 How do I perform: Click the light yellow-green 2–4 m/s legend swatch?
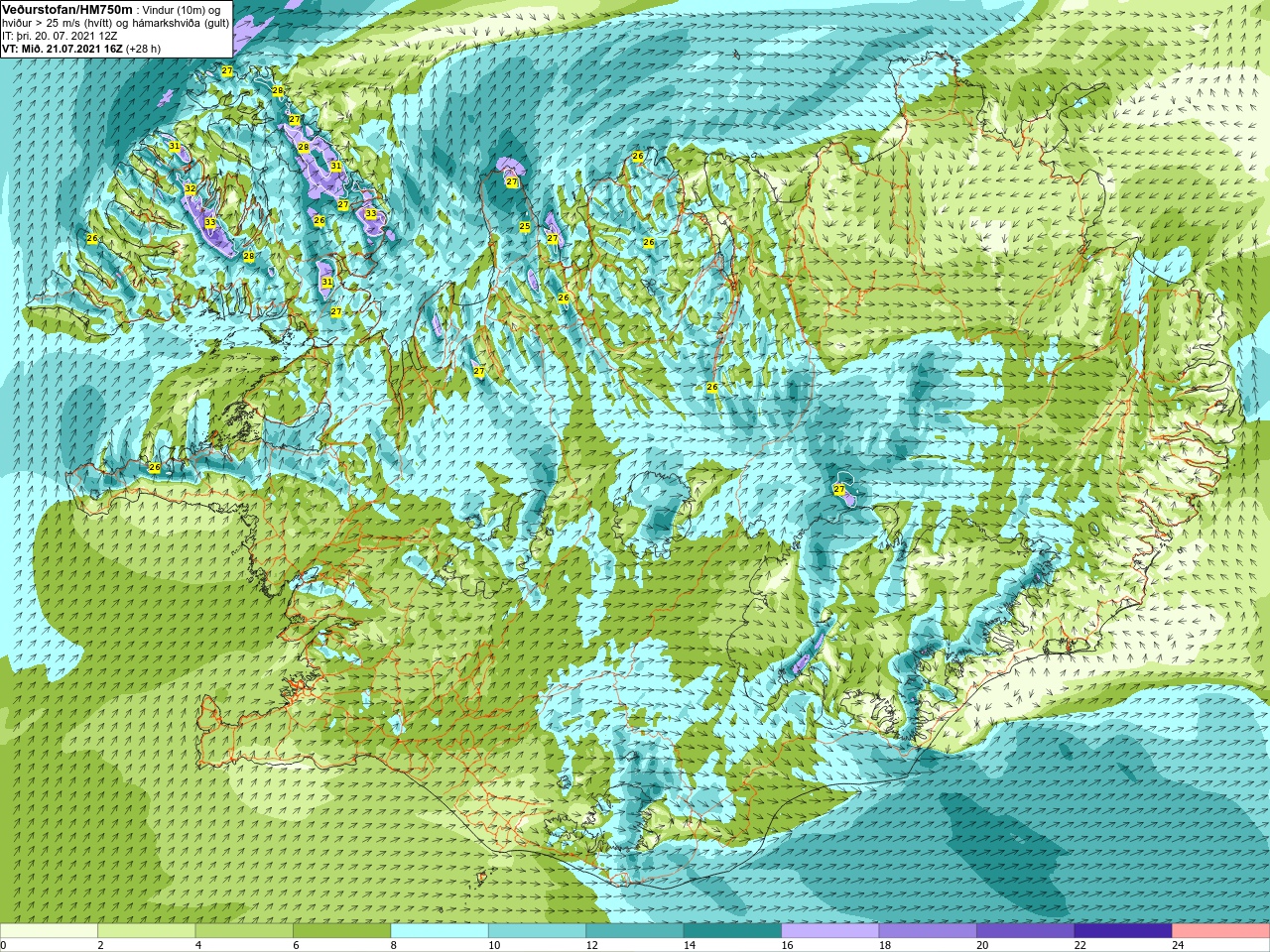[147, 931]
